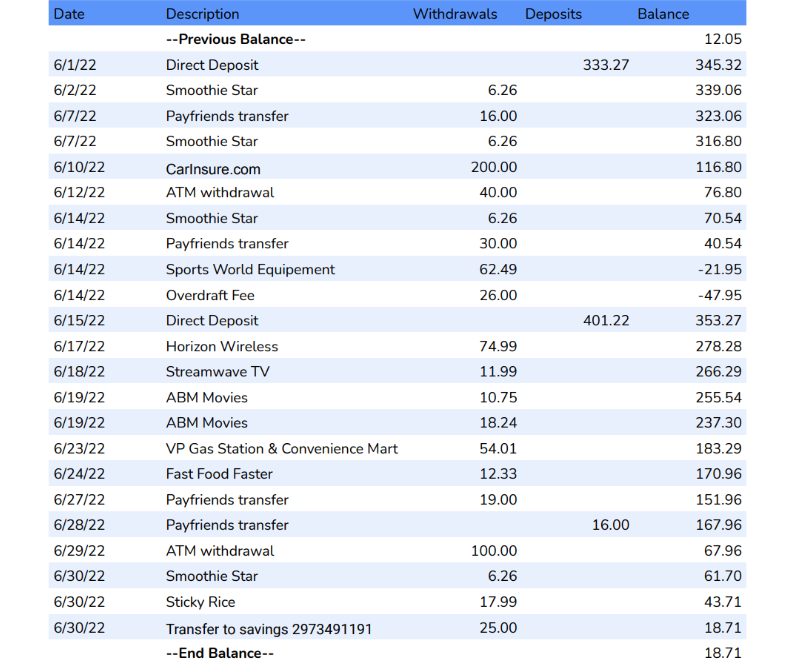The width and height of the screenshot is (791, 669).
Task: Click the 333.27 deposit amount
Action: point(605,65)
